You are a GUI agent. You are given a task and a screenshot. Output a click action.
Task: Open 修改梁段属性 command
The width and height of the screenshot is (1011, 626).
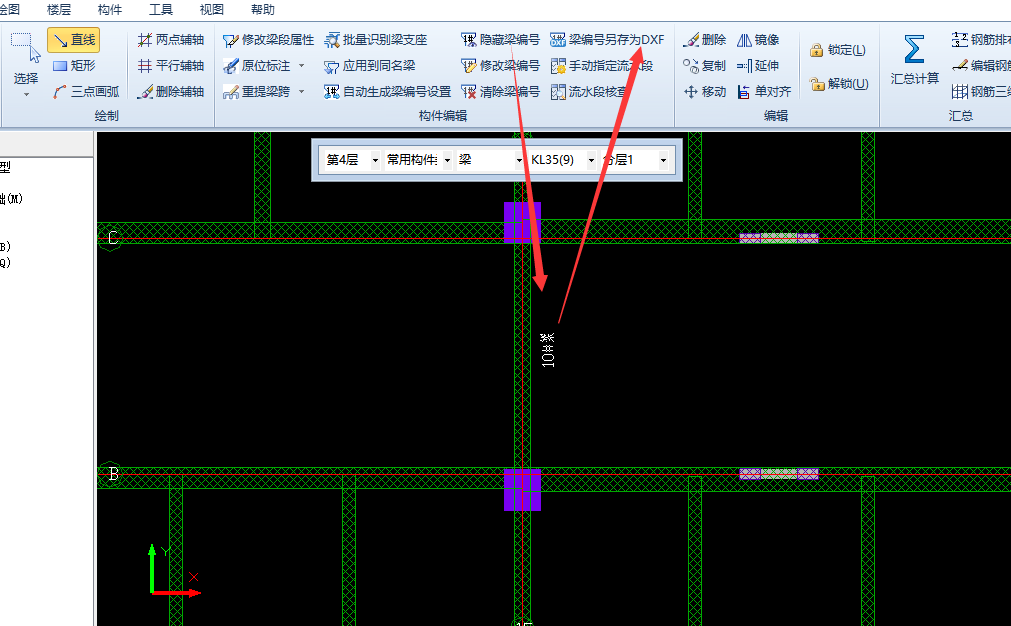[268, 40]
